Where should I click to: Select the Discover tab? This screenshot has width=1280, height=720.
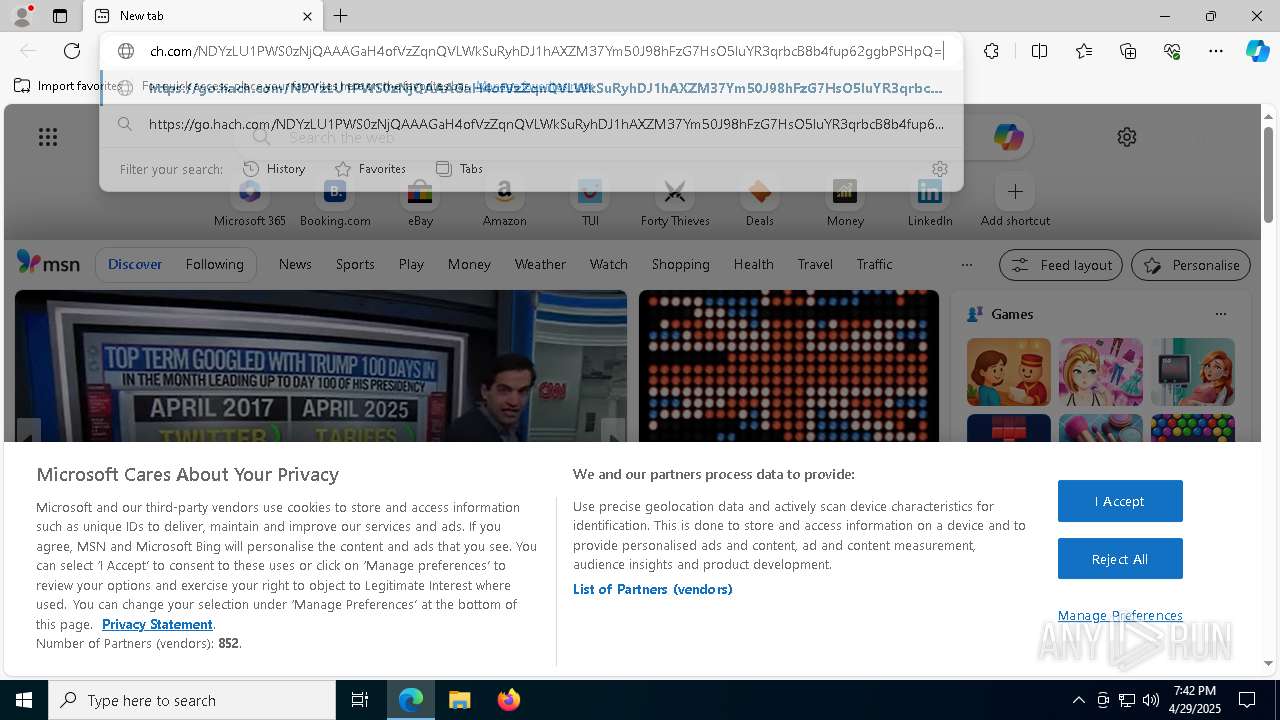coord(135,264)
